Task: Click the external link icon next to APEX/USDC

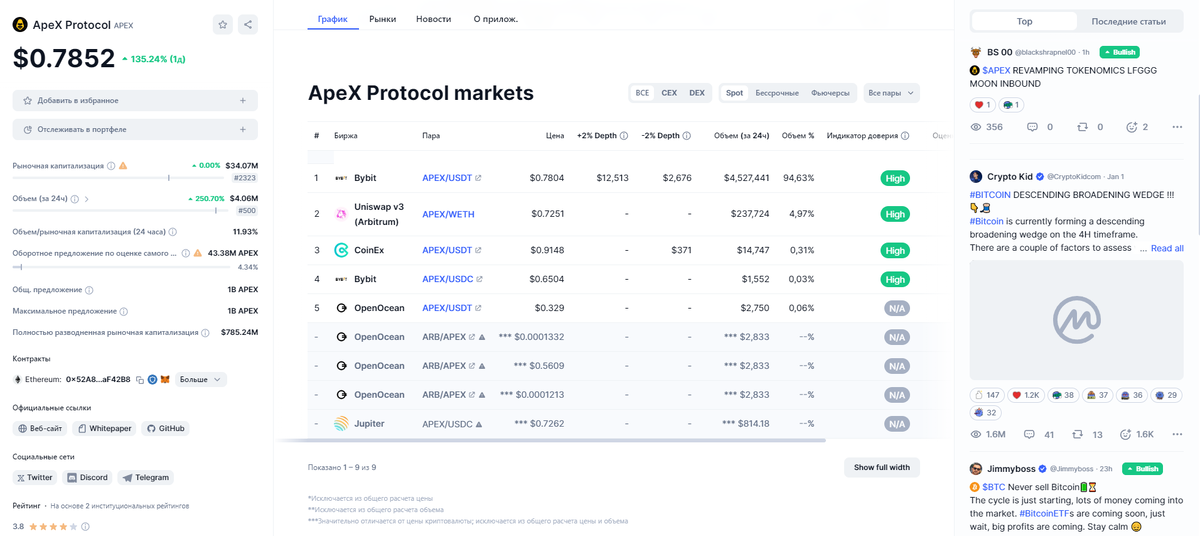Action: point(480,279)
